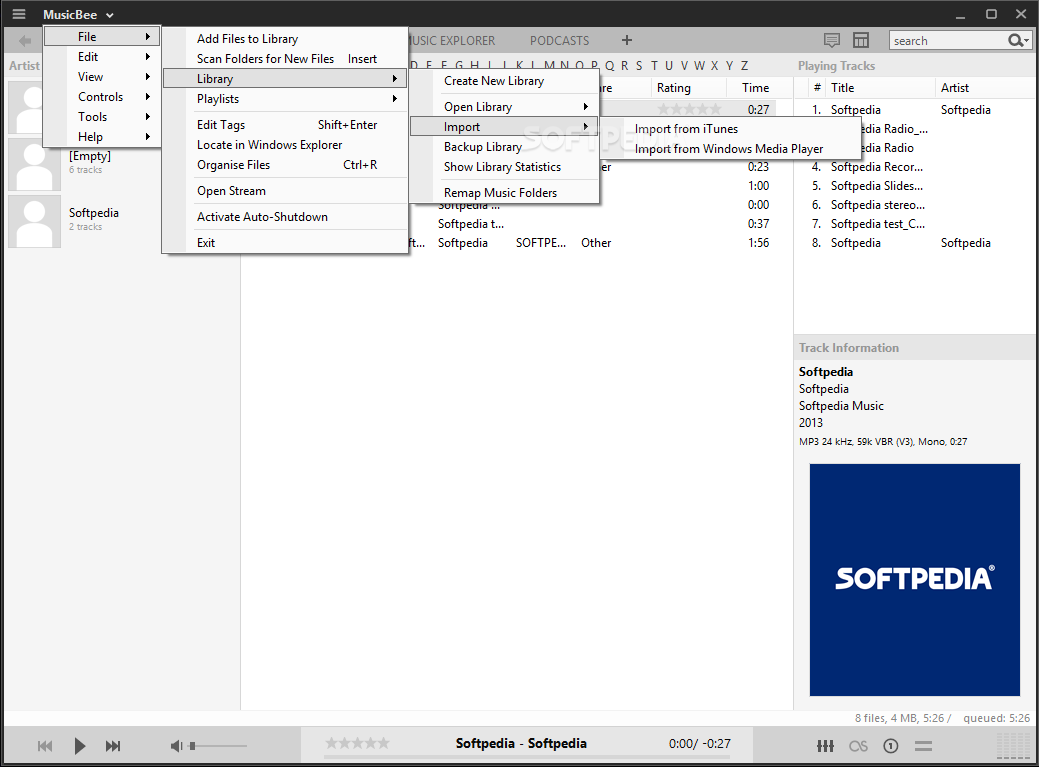Open the comment panel icon
This screenshot has height=767, width=1039.
click(832, 40)
